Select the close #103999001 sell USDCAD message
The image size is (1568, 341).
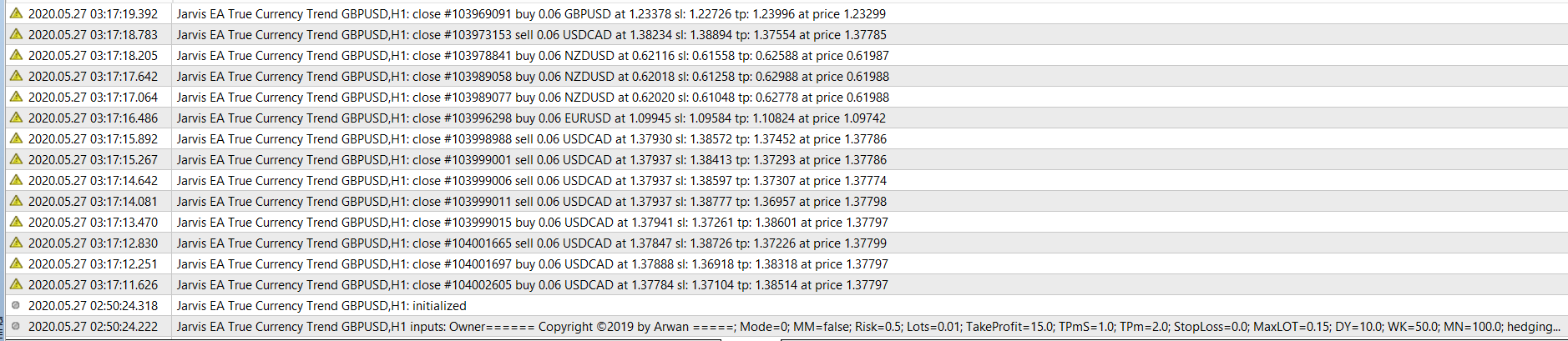[532, 160]
